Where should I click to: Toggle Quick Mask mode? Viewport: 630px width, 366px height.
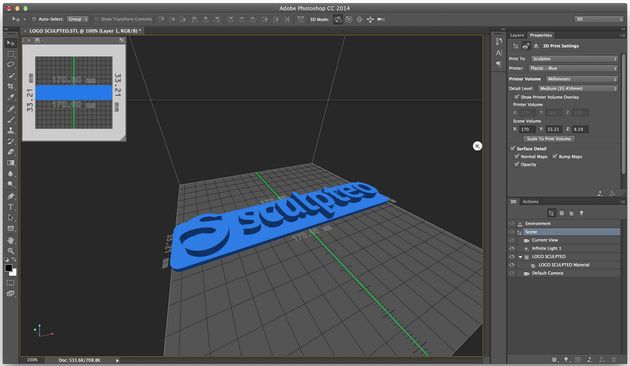pos(11,283)
